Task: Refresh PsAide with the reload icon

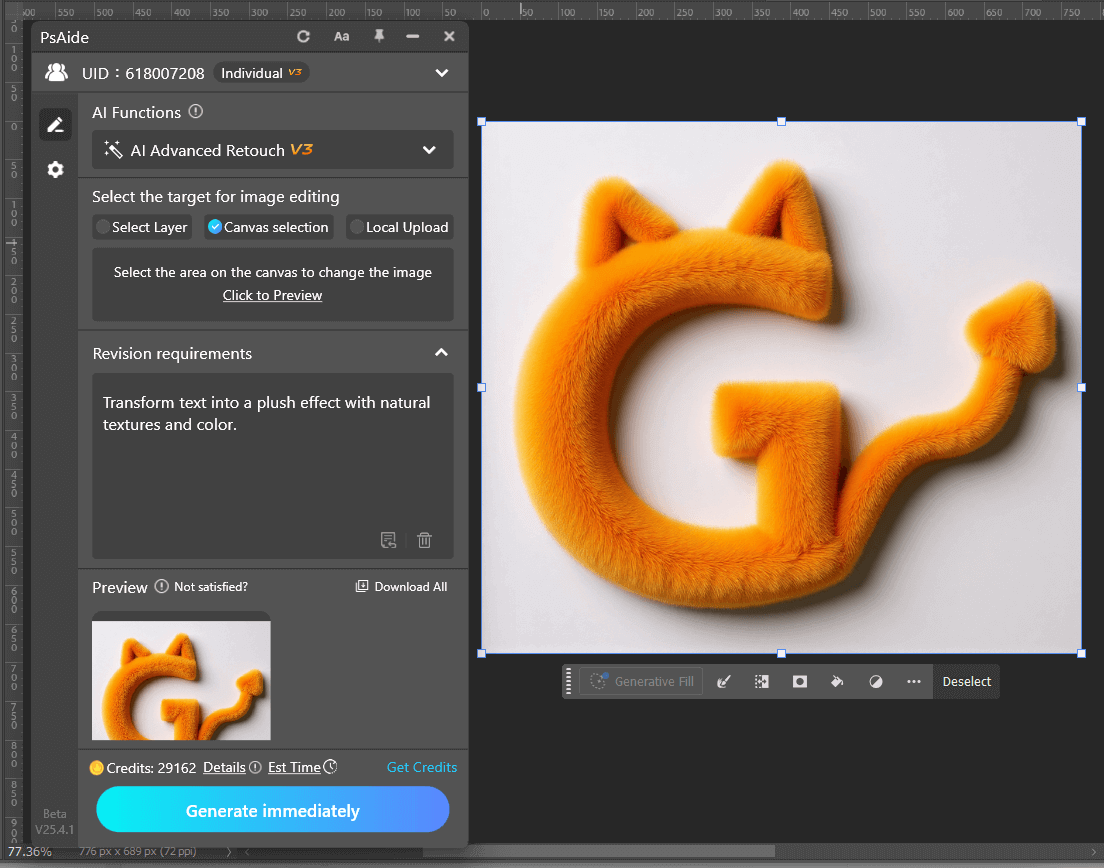Action: point(303,36)
